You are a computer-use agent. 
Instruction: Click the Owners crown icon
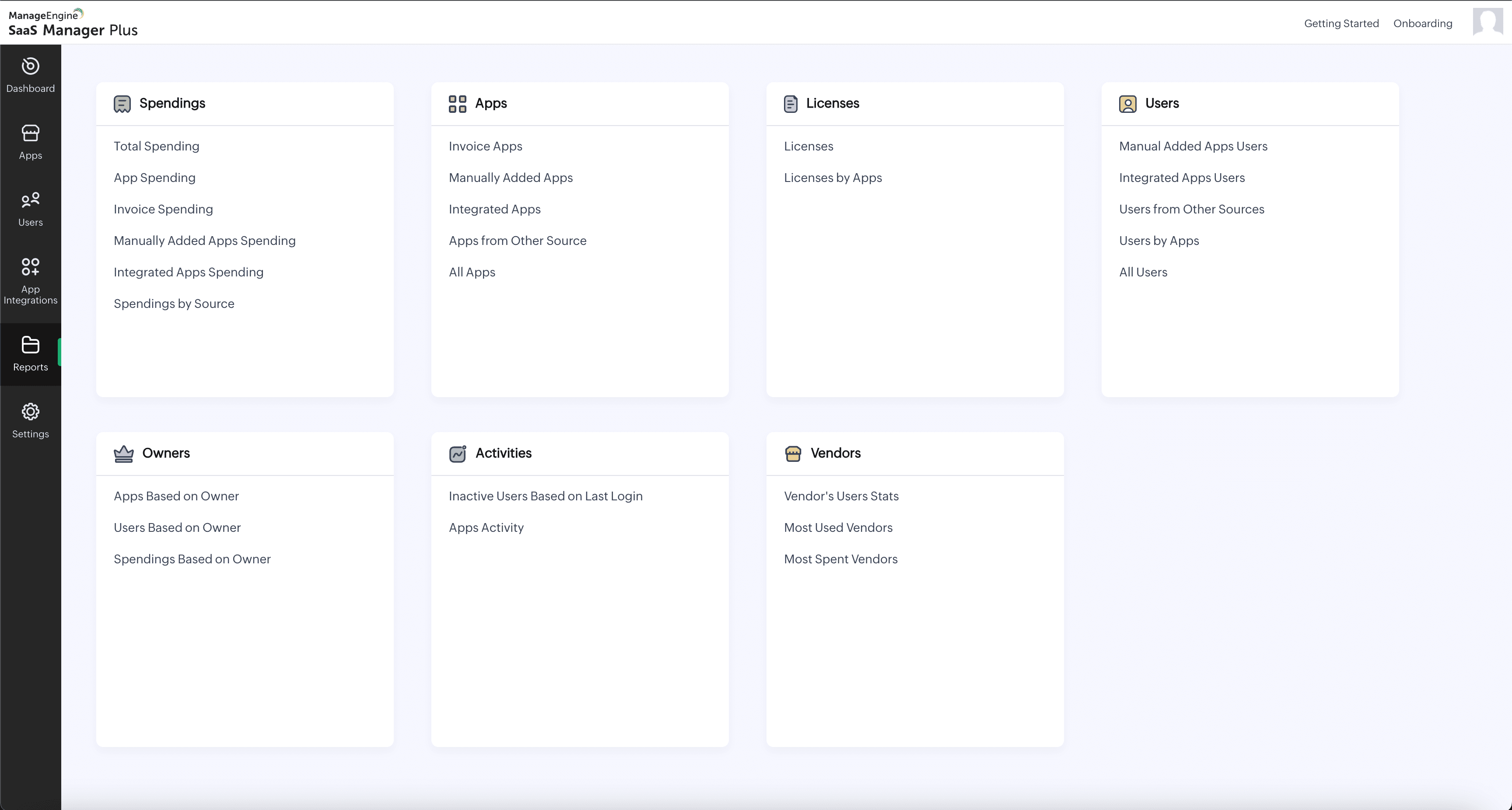coord(123,454)
